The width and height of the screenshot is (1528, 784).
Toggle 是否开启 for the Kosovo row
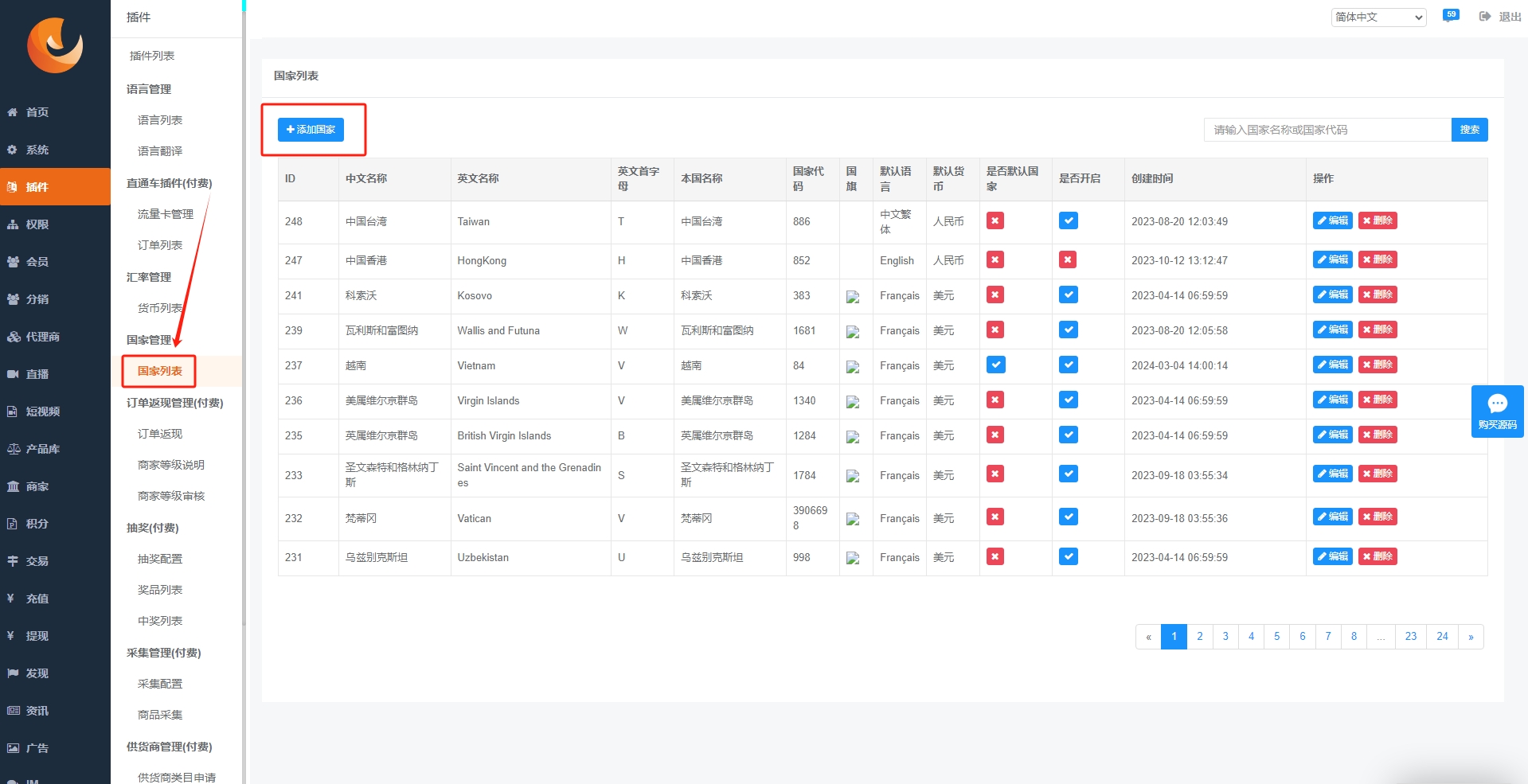click(1068, 294)
